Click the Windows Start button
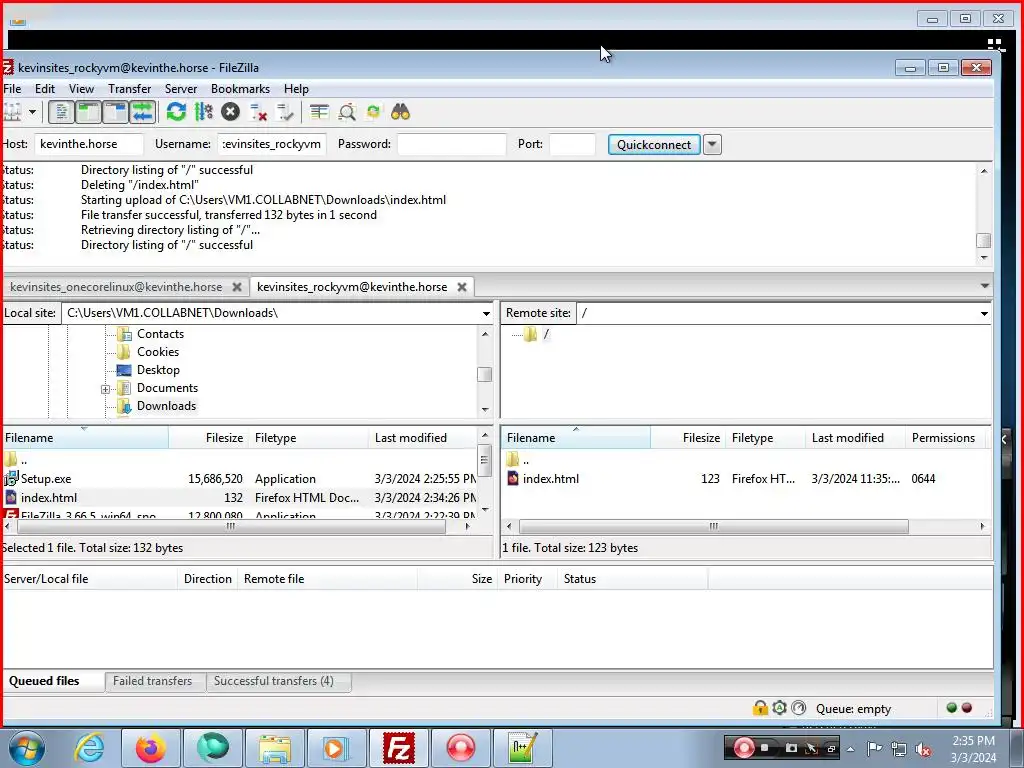This screenshot has height=768, width=1024. click(25, 748)
